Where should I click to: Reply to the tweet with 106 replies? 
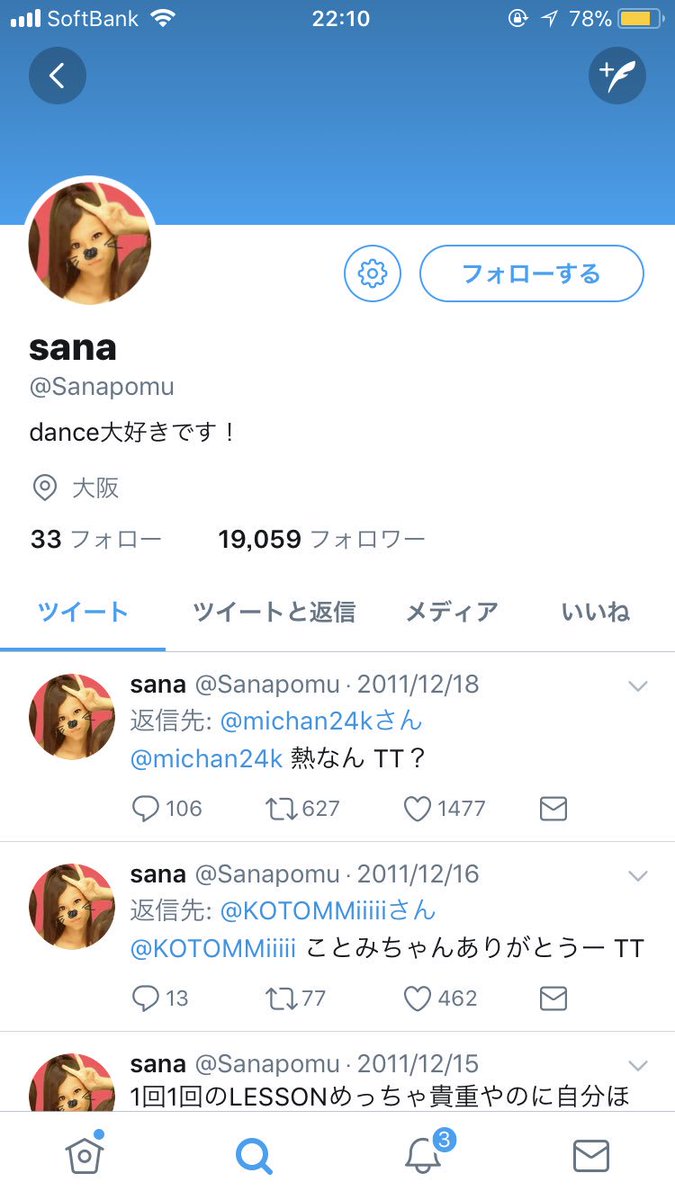click(x=147, y=808)
